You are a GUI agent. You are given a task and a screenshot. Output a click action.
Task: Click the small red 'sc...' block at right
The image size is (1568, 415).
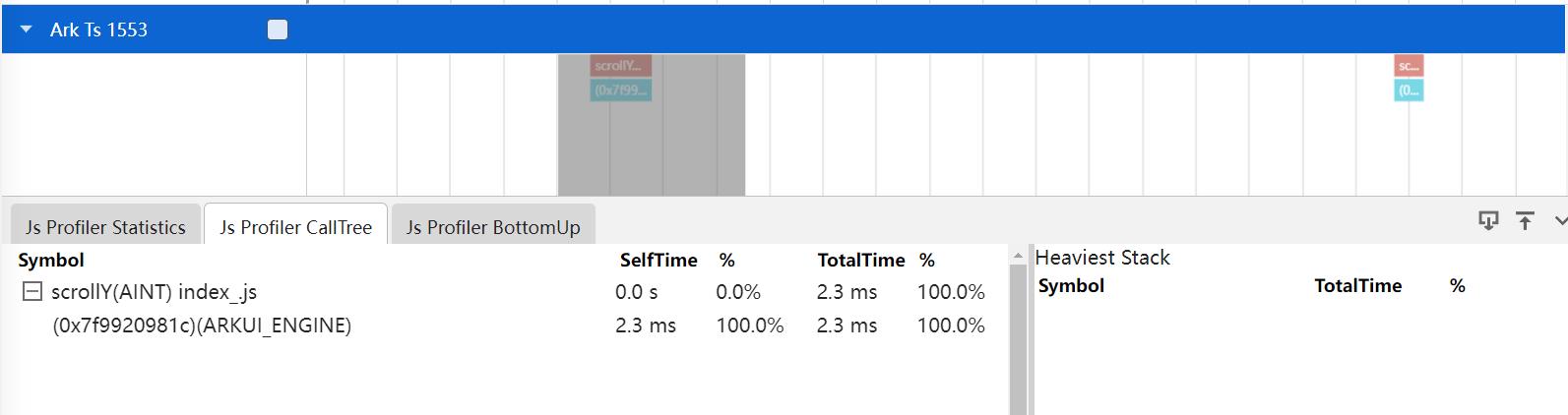click(x=1409, y=66)
